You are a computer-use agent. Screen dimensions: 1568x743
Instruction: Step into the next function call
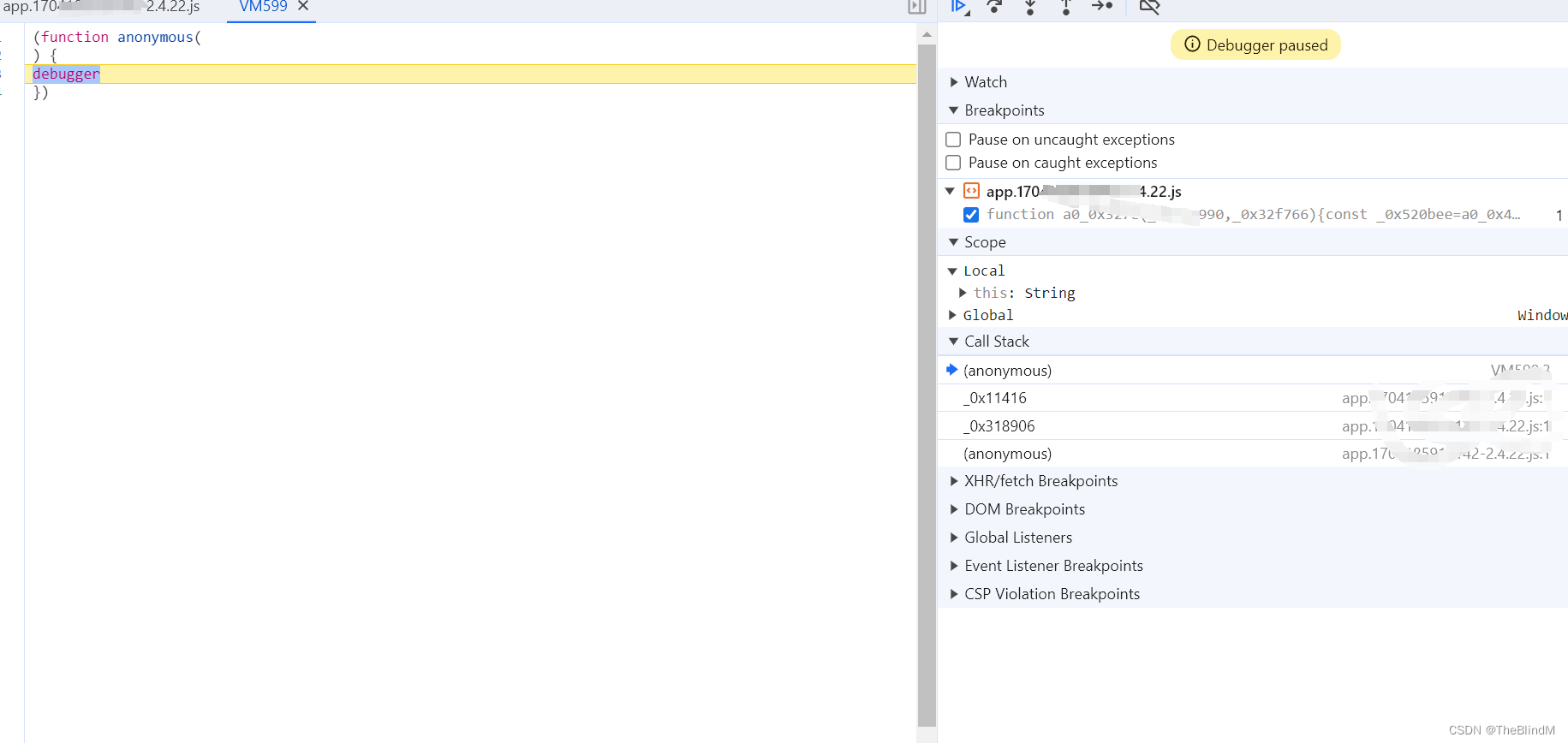click(1030, 7)
